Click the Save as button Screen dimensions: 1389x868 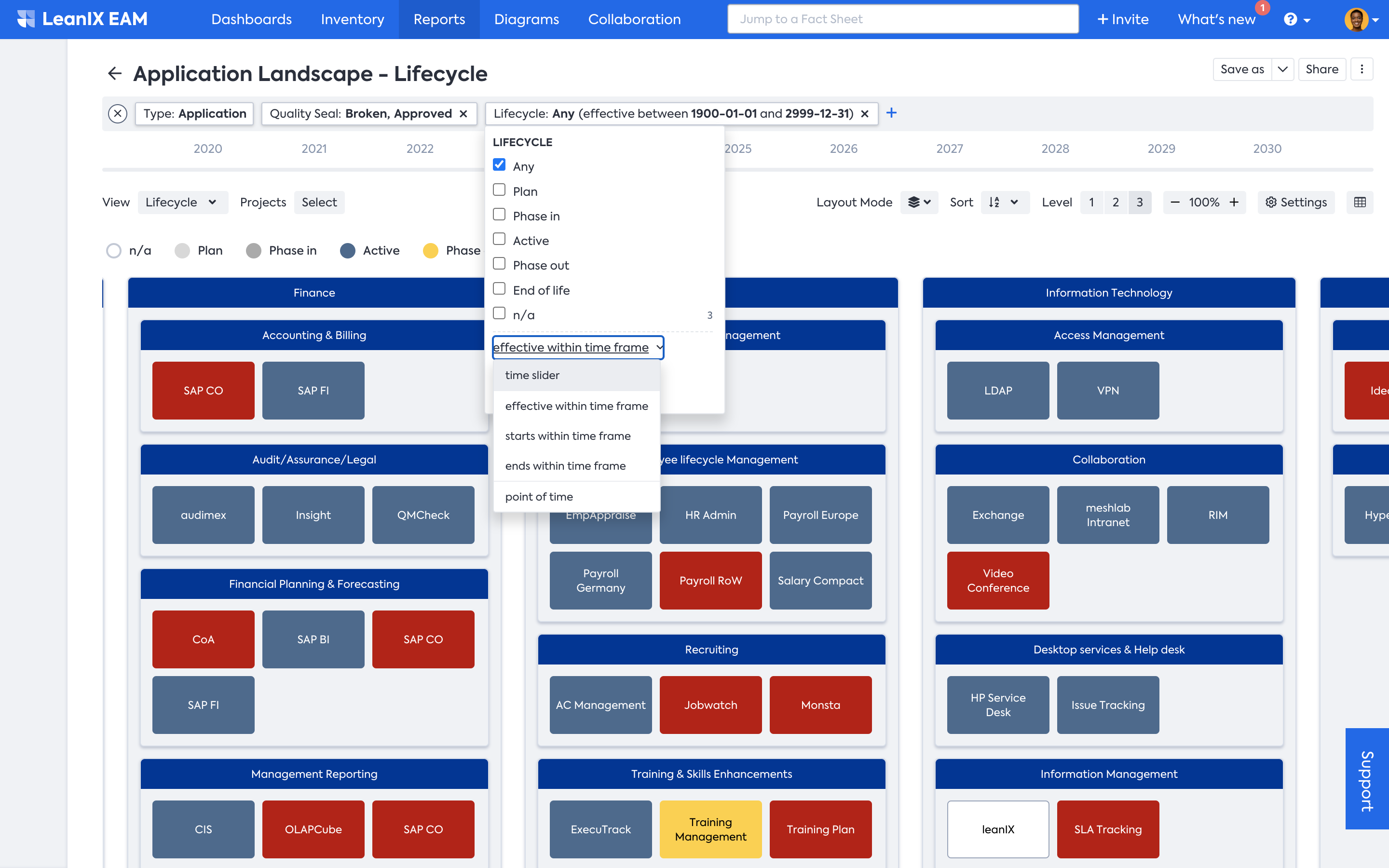coord(1242,69)
